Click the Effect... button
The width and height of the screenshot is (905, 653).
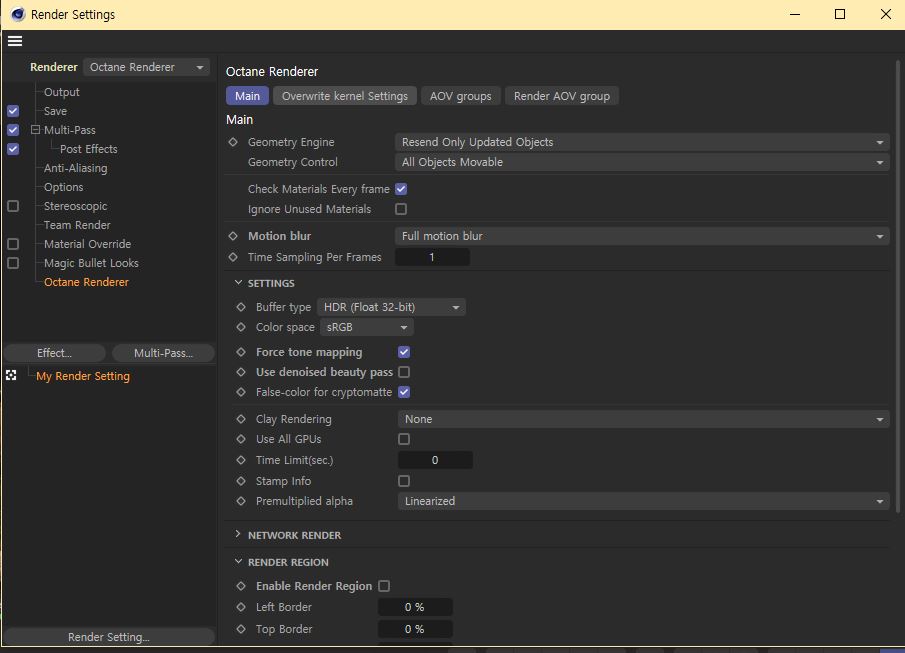tap(54, 353)
